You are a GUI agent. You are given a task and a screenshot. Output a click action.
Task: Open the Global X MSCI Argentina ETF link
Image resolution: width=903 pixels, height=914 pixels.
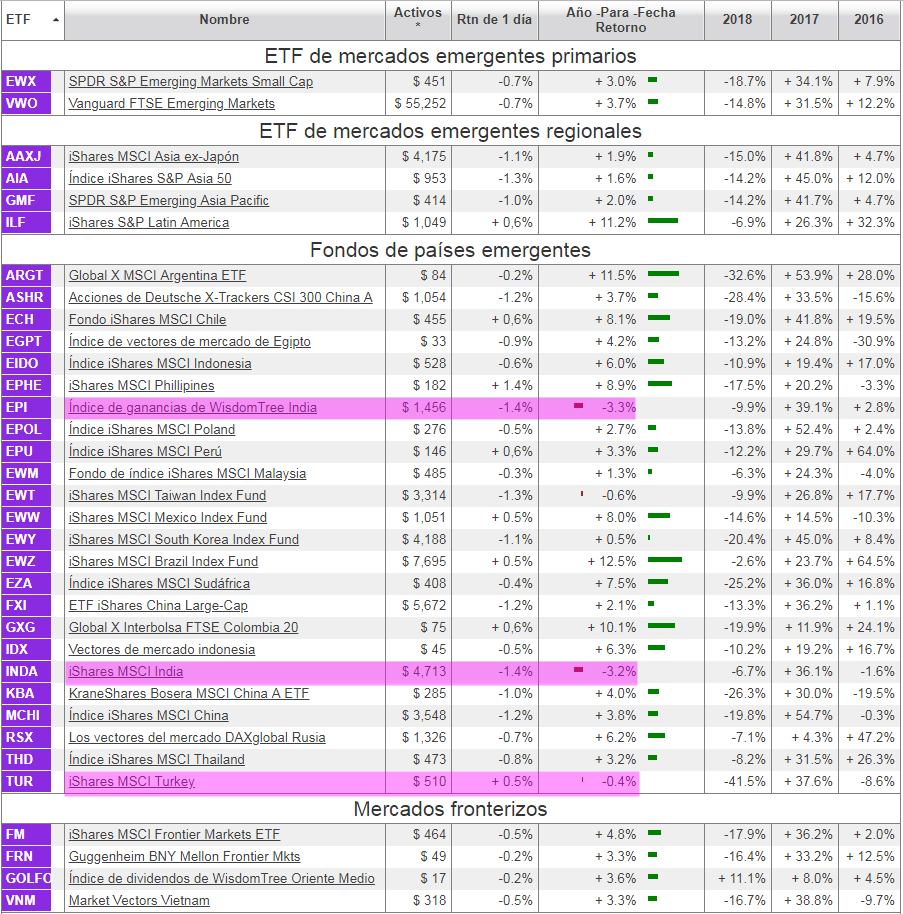point(157,275)
